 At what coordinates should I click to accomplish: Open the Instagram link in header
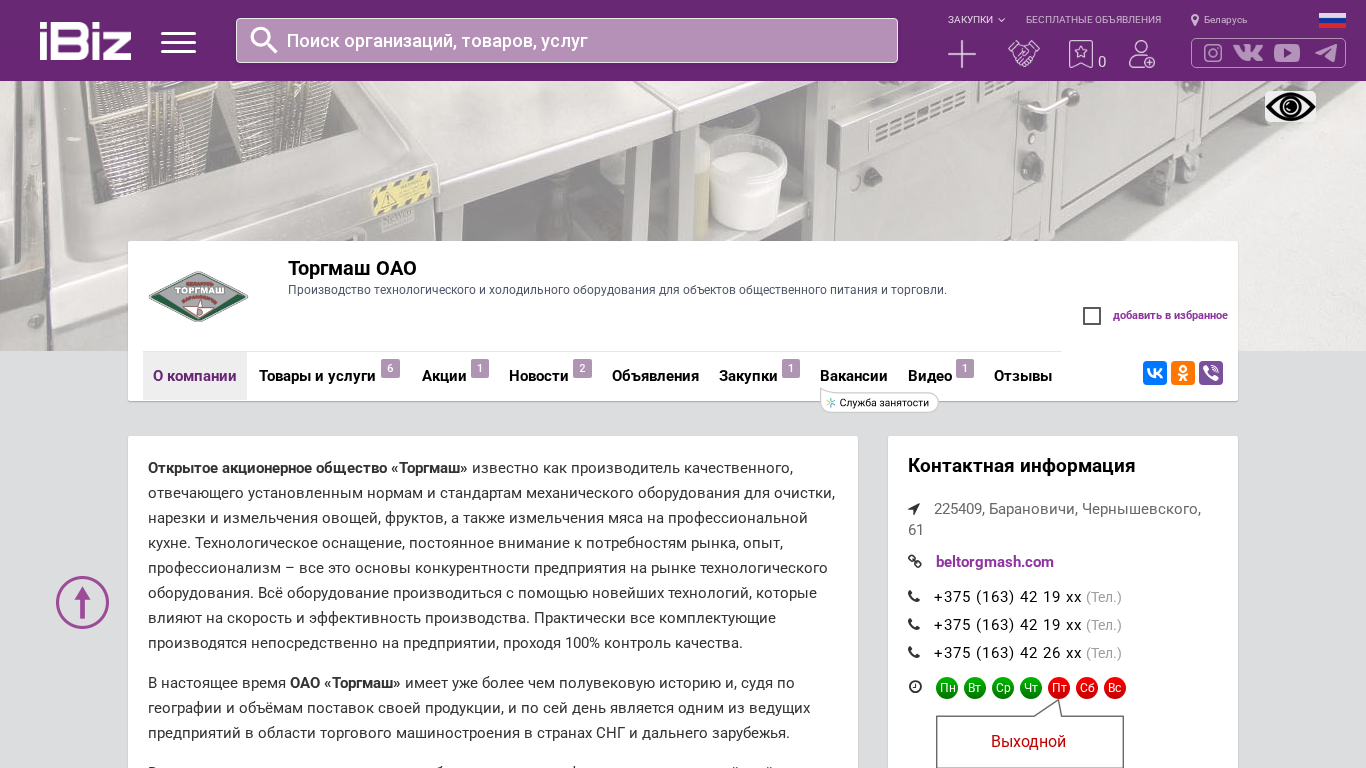click(x=1212, y=53)
